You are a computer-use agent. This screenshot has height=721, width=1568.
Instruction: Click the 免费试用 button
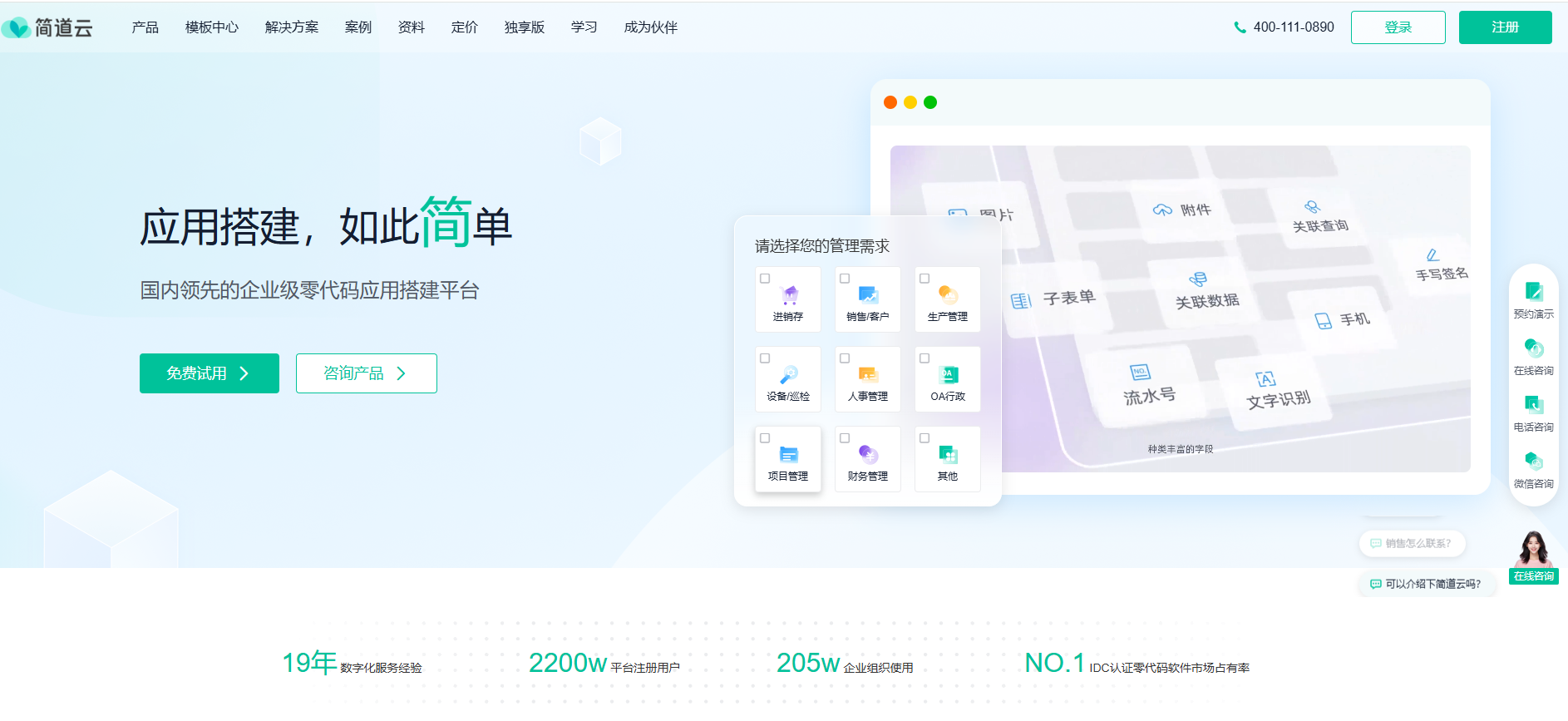coord(210,373)
